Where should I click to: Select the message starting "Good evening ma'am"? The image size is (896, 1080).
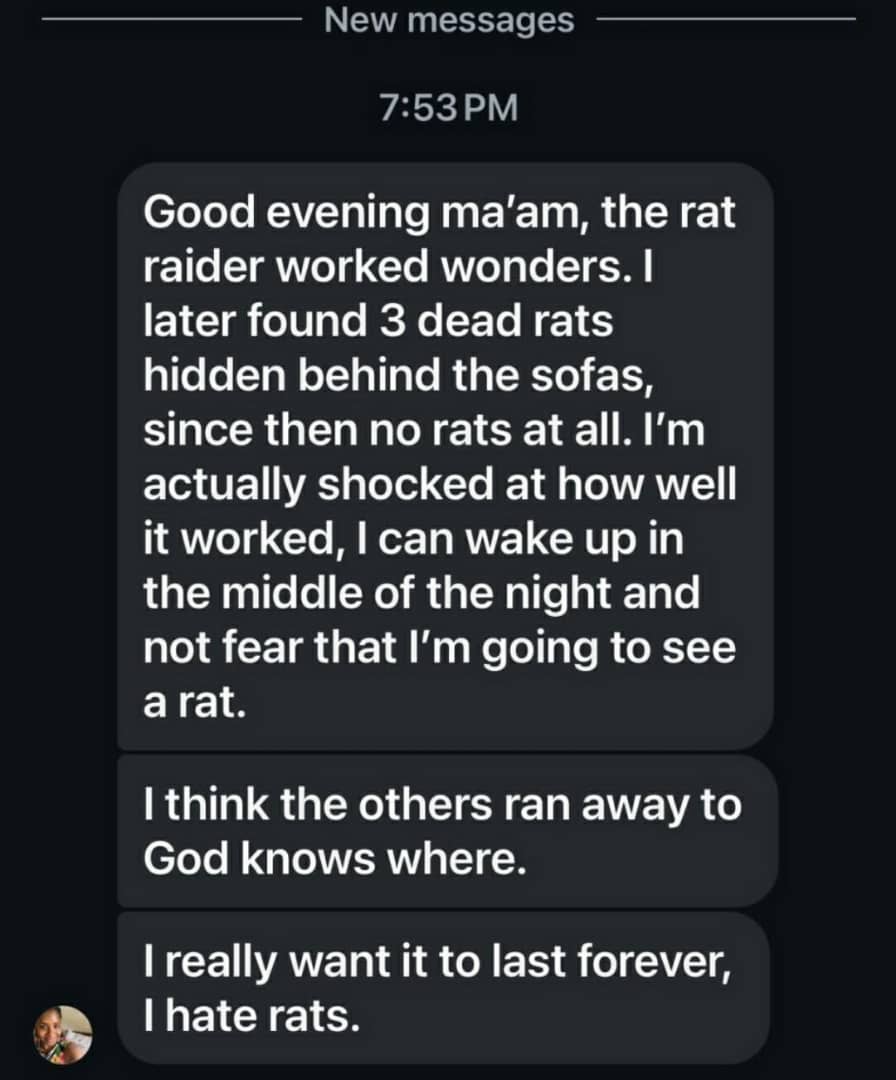click(x=445, y=455)
